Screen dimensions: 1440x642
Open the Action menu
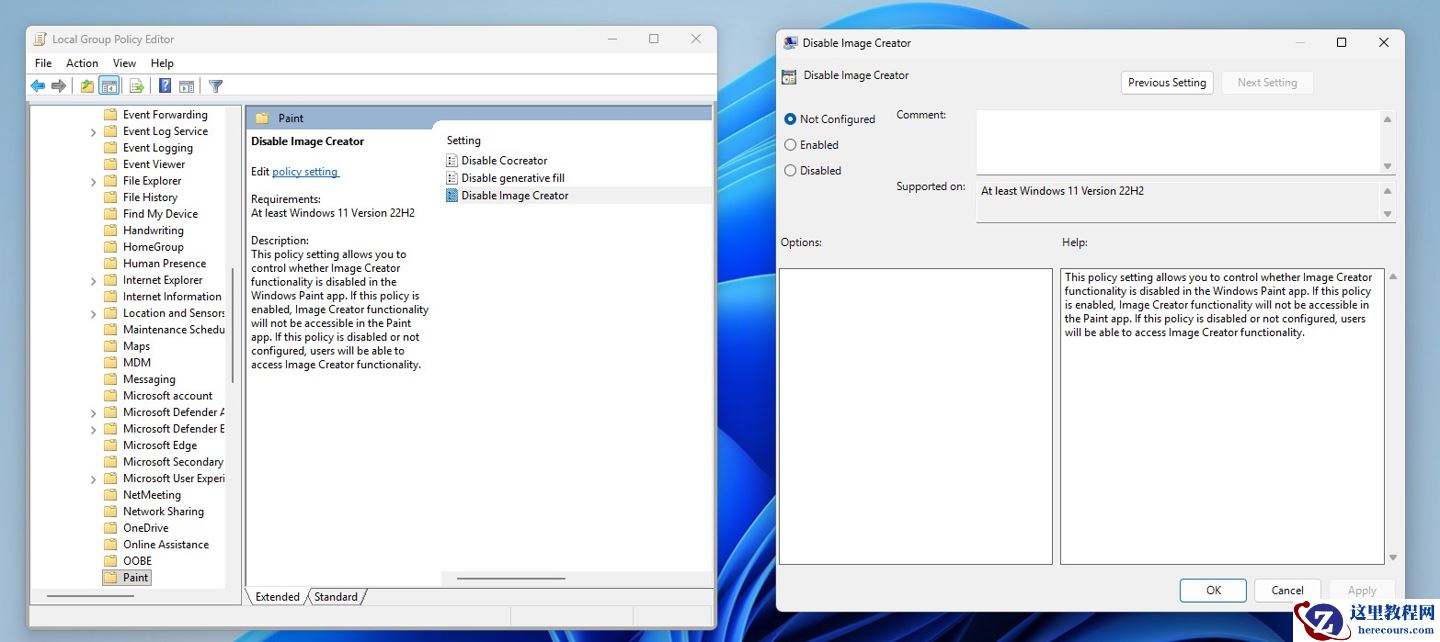coord(82,63)
